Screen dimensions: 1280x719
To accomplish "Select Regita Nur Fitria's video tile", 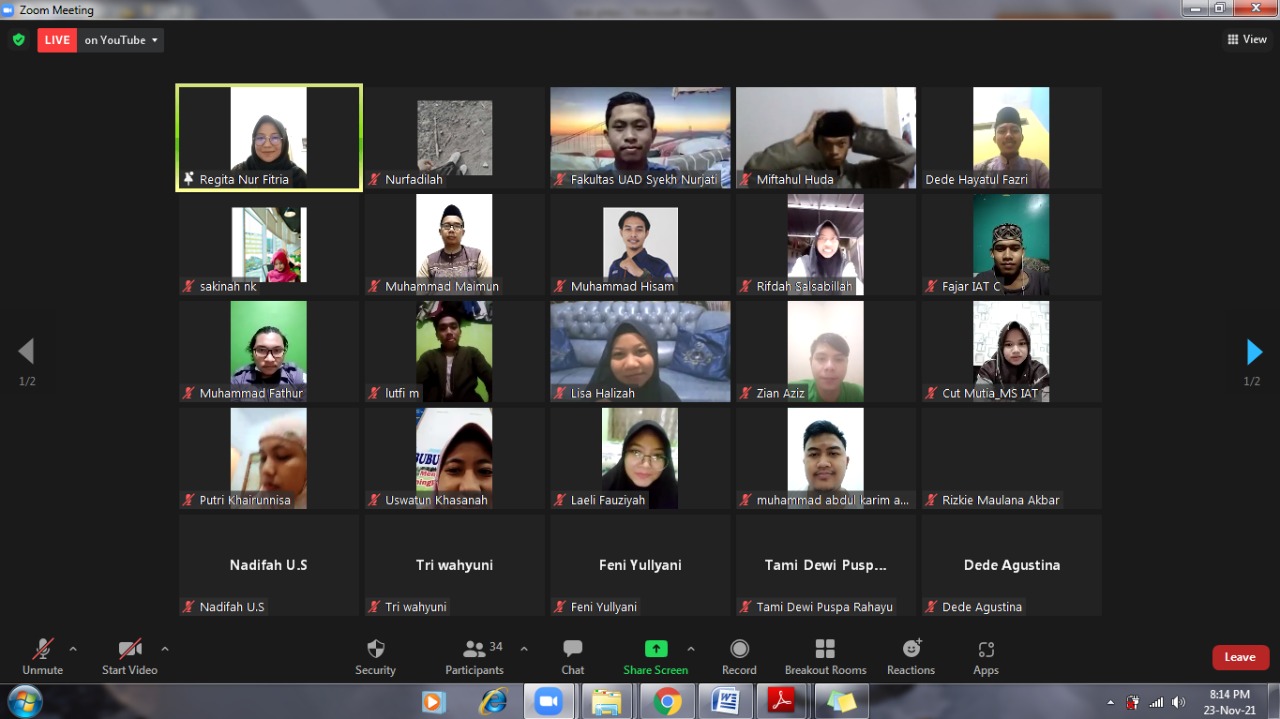I will pos(269,137).
